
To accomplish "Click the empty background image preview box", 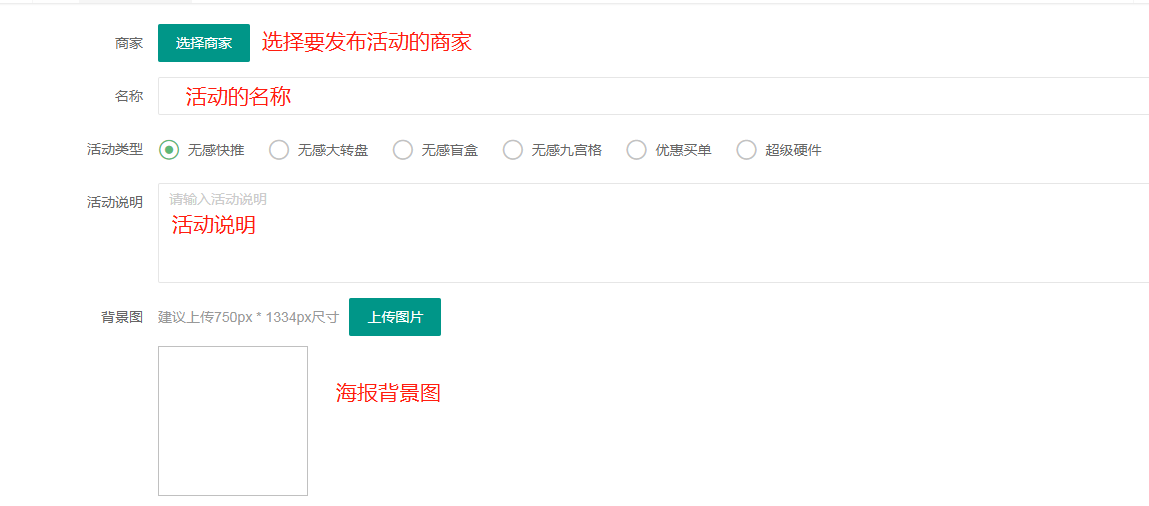I will (x=233, y=421).
